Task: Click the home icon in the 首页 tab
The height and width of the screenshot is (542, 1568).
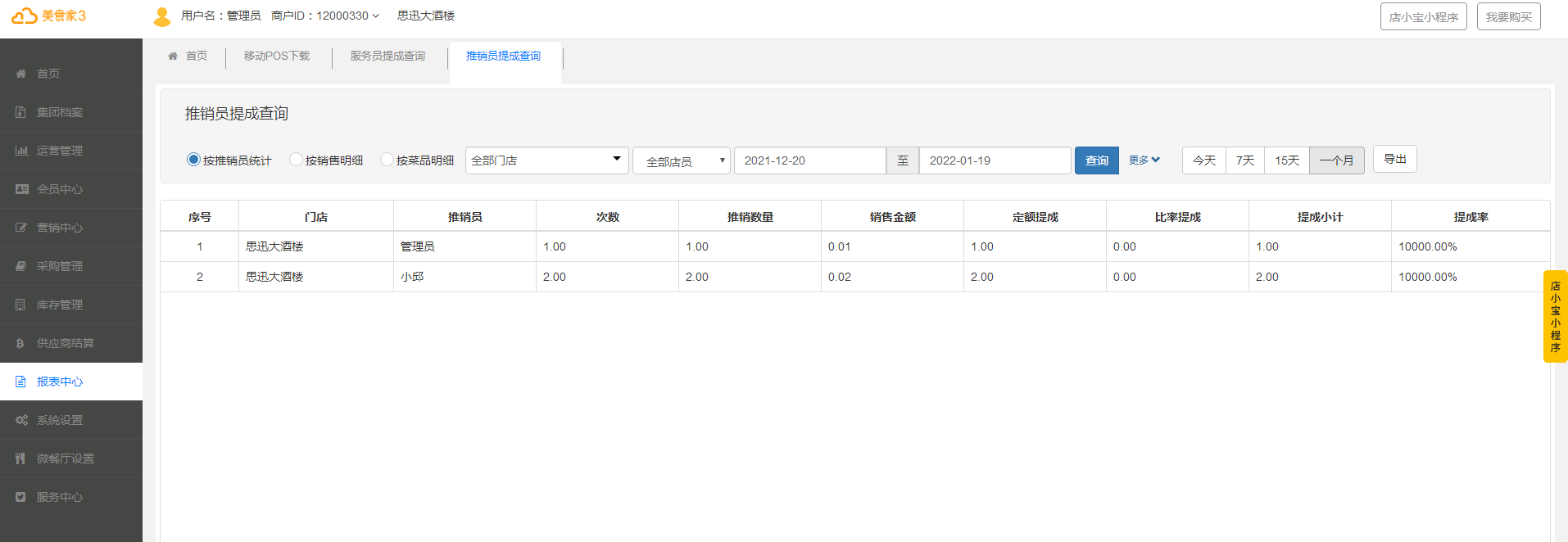Action: [x=173, y=56]
